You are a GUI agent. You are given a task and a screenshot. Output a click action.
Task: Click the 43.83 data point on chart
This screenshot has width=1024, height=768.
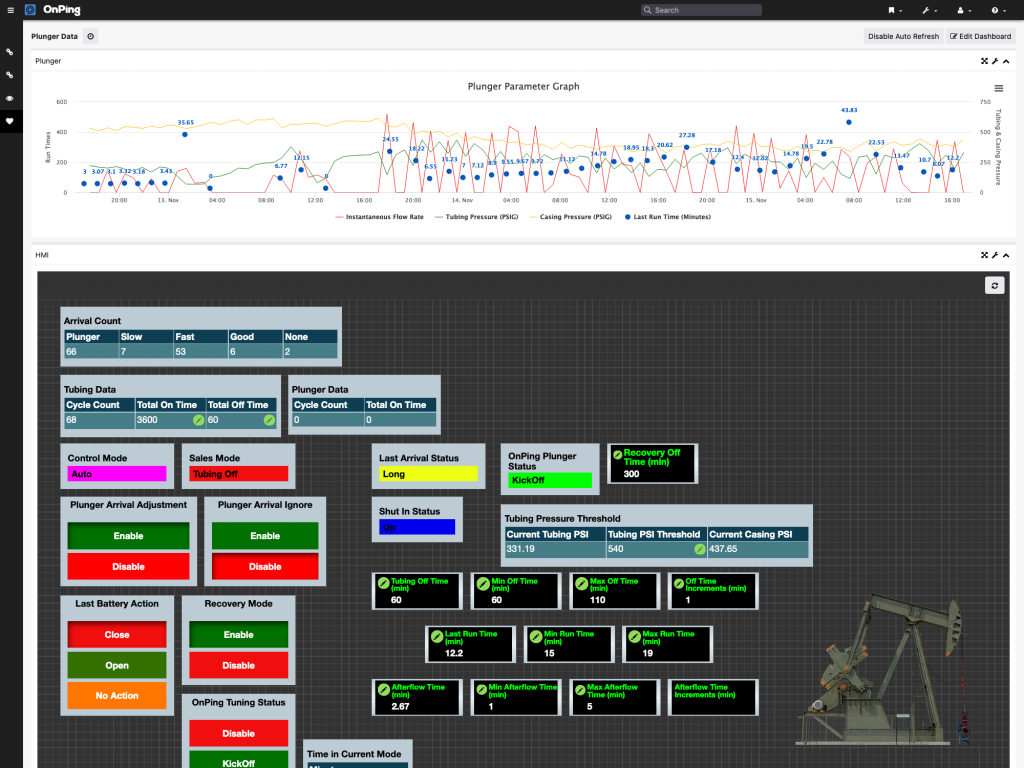849,122
